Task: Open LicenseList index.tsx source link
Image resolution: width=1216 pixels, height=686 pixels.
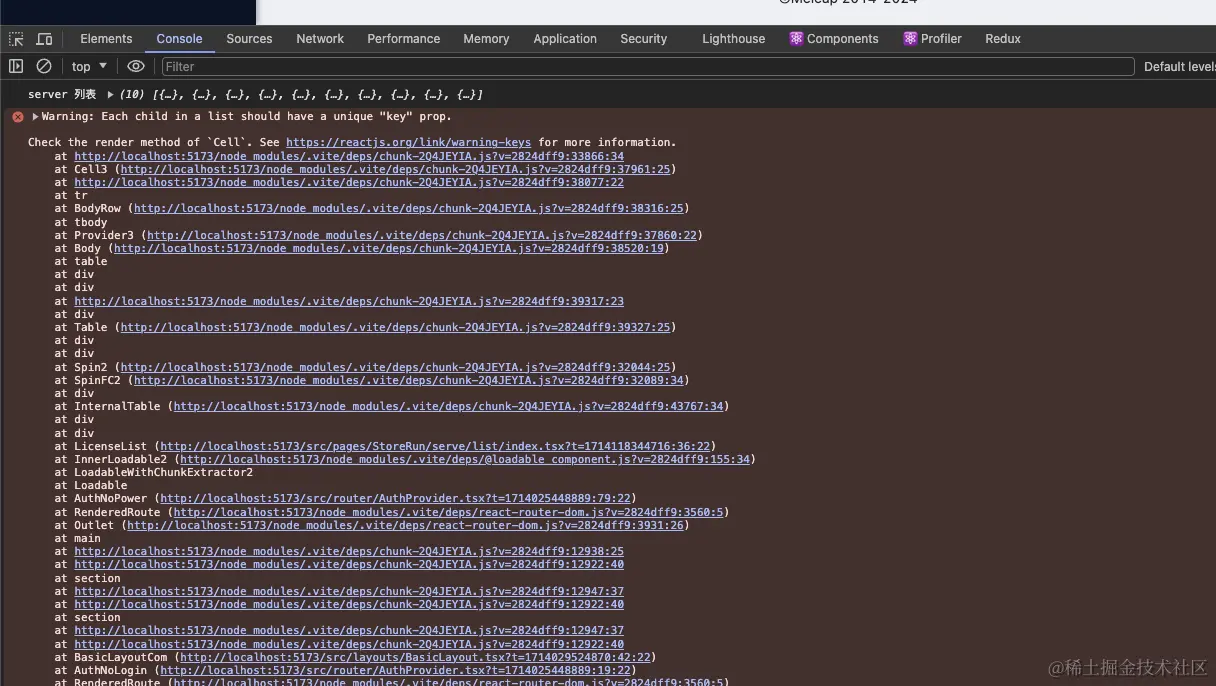Action: coord(435,446)
